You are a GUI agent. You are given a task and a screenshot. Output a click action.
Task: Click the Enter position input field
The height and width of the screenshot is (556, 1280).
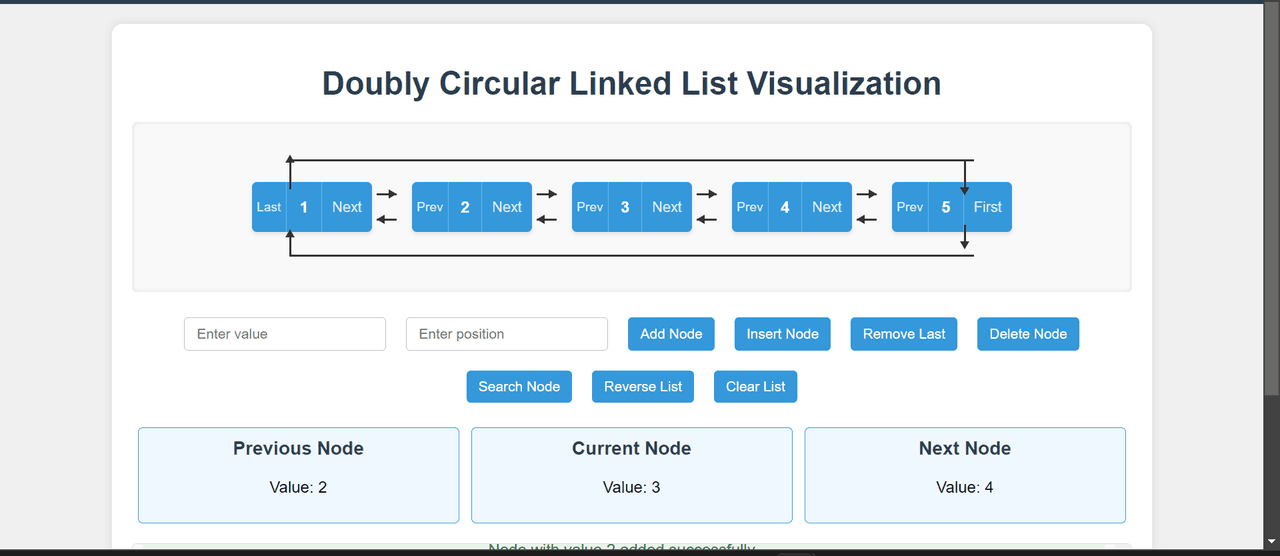(x=507, y=334)
